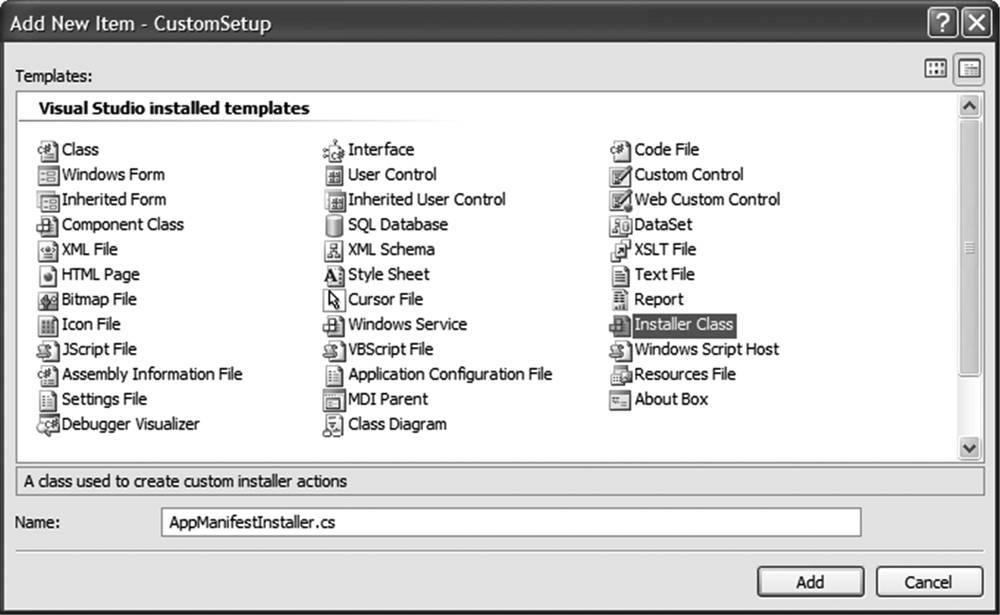Choose the About Box template icon

620,400
